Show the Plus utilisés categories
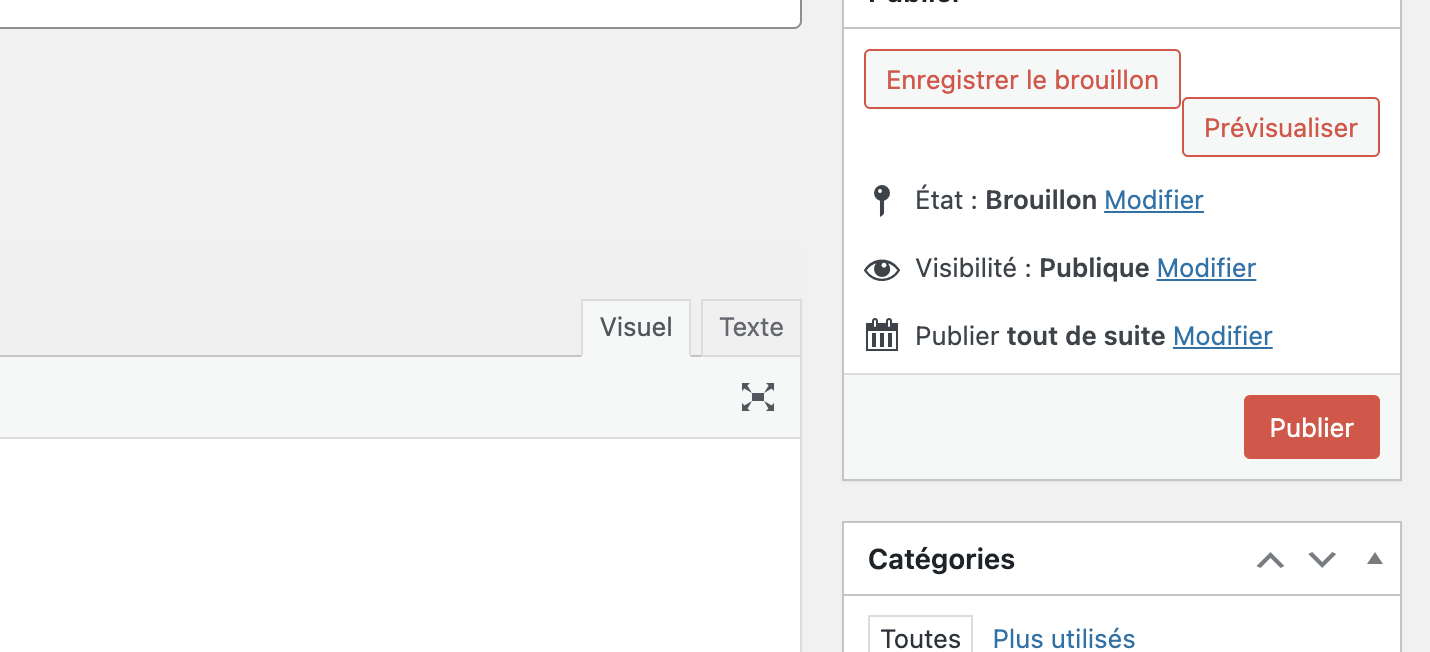 pos(1064,638)
